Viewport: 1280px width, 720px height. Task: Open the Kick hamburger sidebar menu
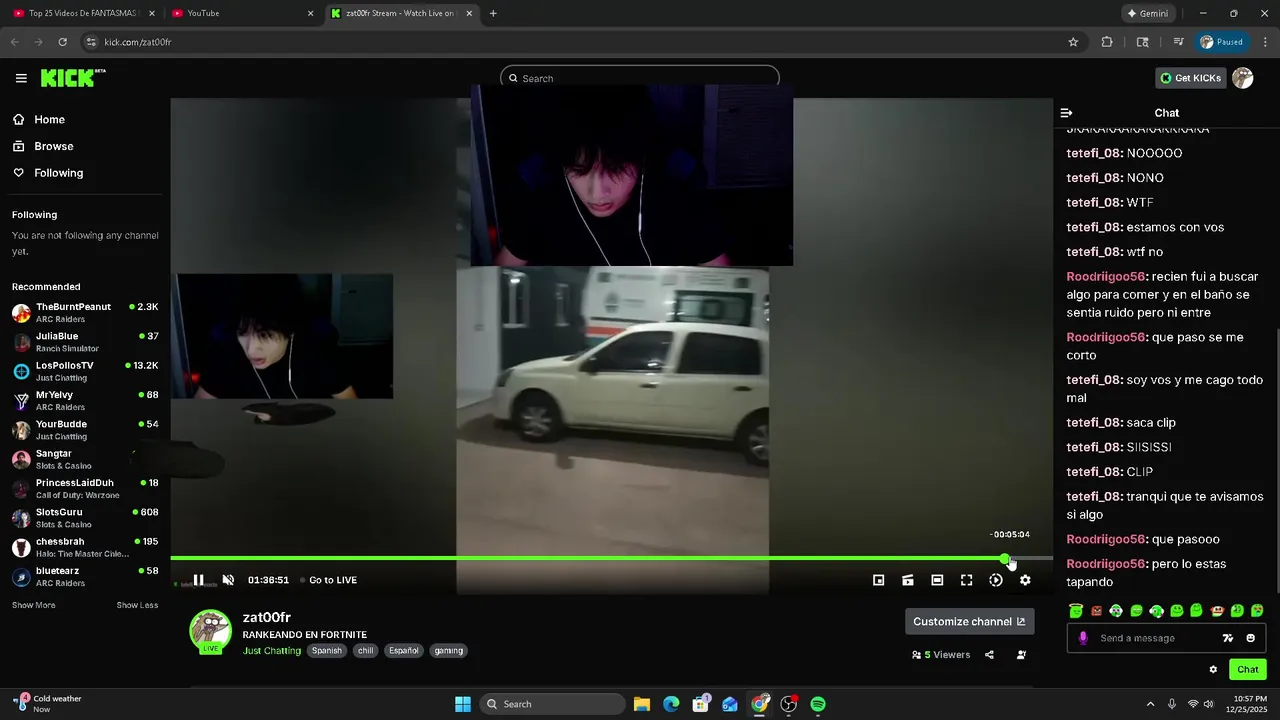[21, 78]
